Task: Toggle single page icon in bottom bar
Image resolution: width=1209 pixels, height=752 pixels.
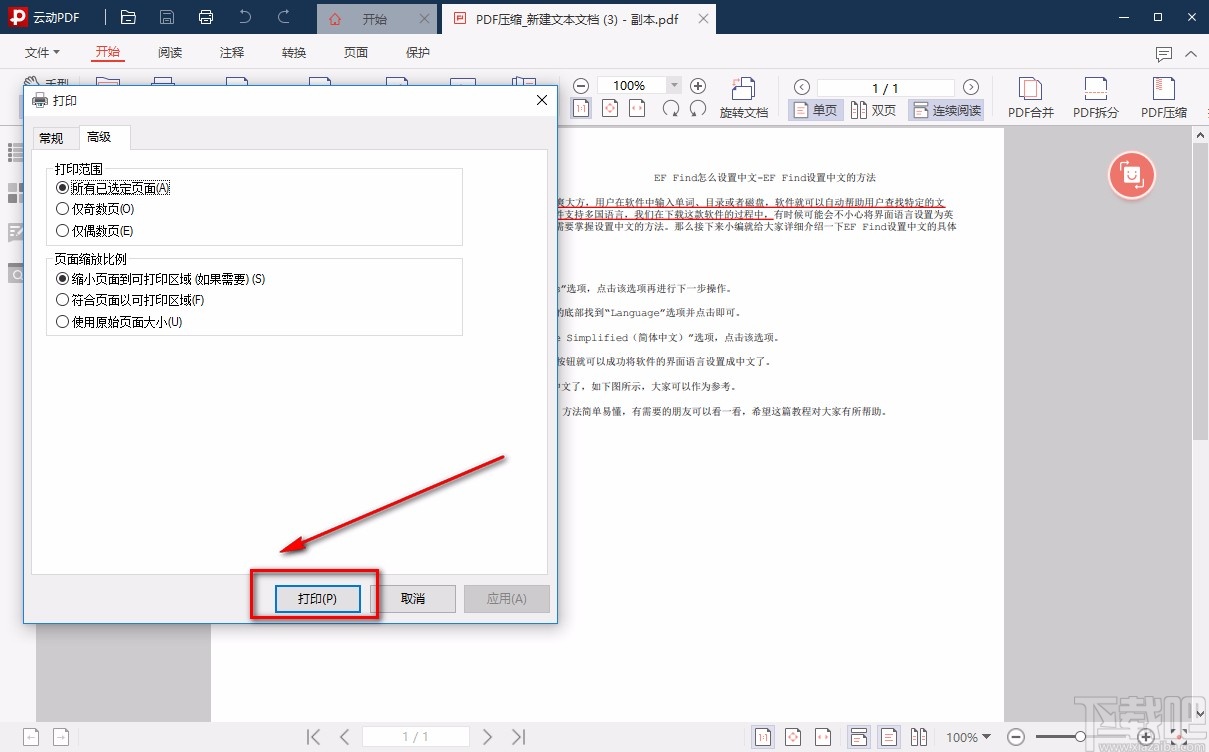Action: pyautogui.click(x=888, y=737)
